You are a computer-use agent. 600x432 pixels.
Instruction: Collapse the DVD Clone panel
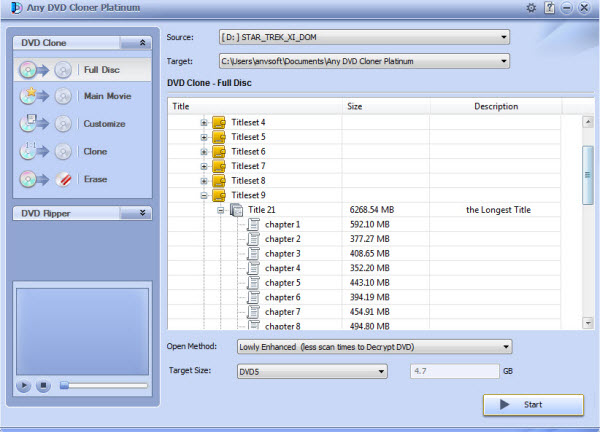(142, 42)
